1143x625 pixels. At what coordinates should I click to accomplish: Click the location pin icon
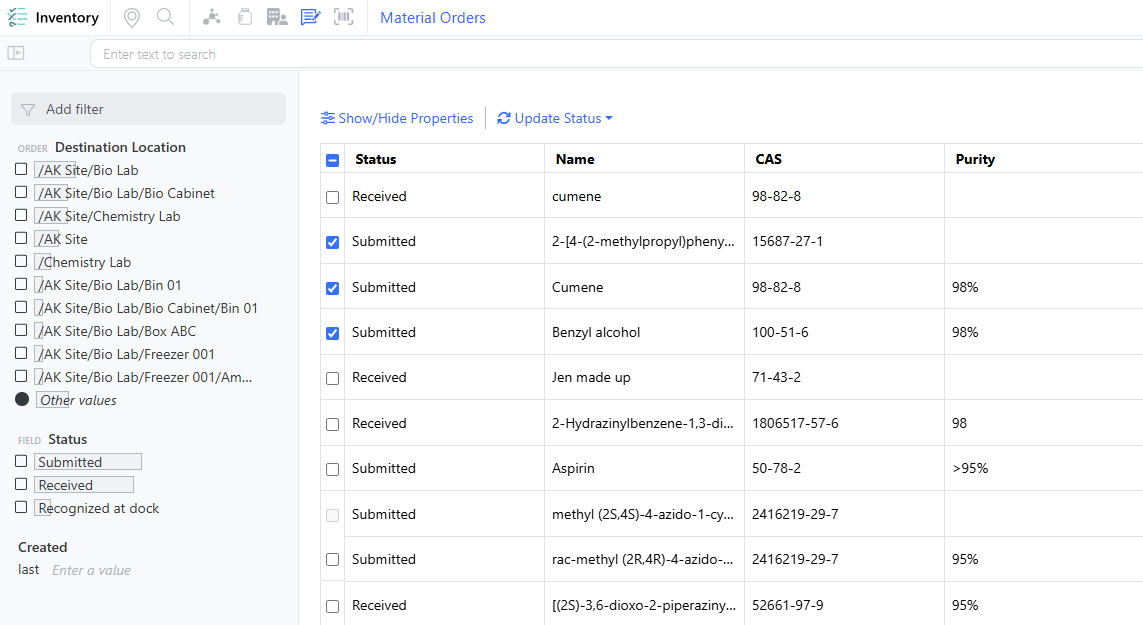[x=131, y=18]
